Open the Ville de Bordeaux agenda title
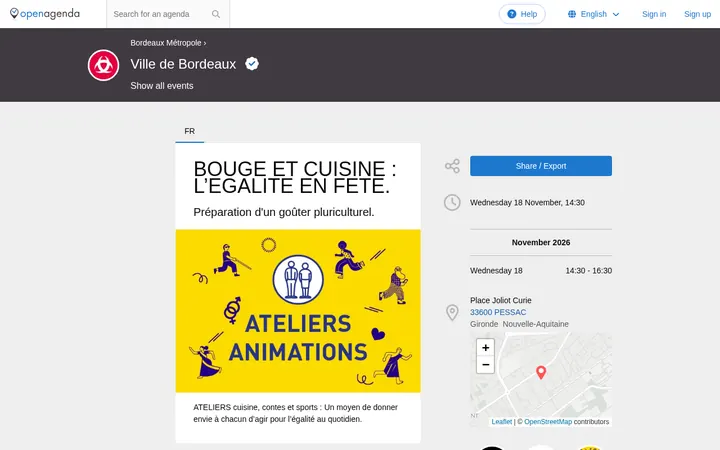This screenshot has height=450, width=720. (x=183, y=64)
